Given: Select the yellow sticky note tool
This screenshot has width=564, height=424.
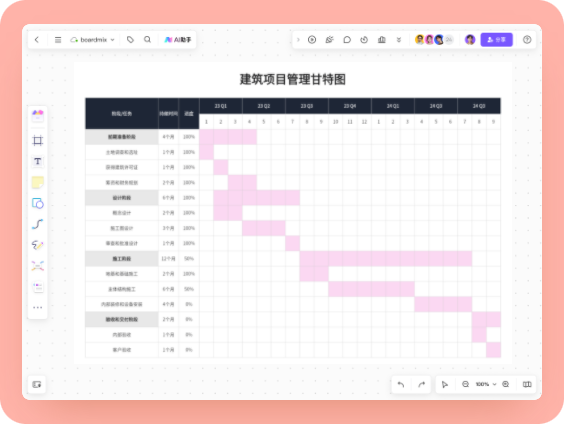Looking at the screenshot, I should coord(37,182).
